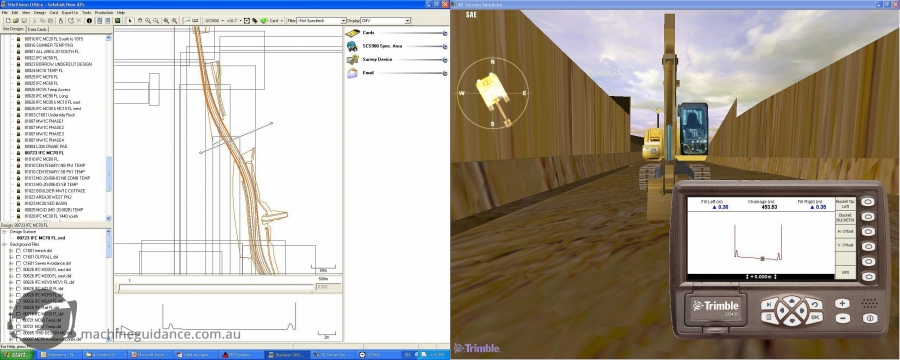Viewport: 900px width, 360px height.
Task: Click the 0.000 chainage input field
Action: [x=328, y=286]
